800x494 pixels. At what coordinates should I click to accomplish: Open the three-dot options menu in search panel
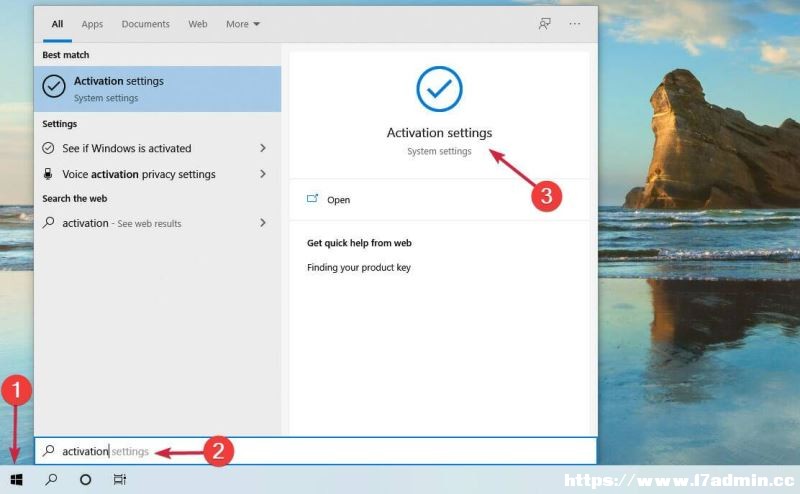click(x=574, y=24)
